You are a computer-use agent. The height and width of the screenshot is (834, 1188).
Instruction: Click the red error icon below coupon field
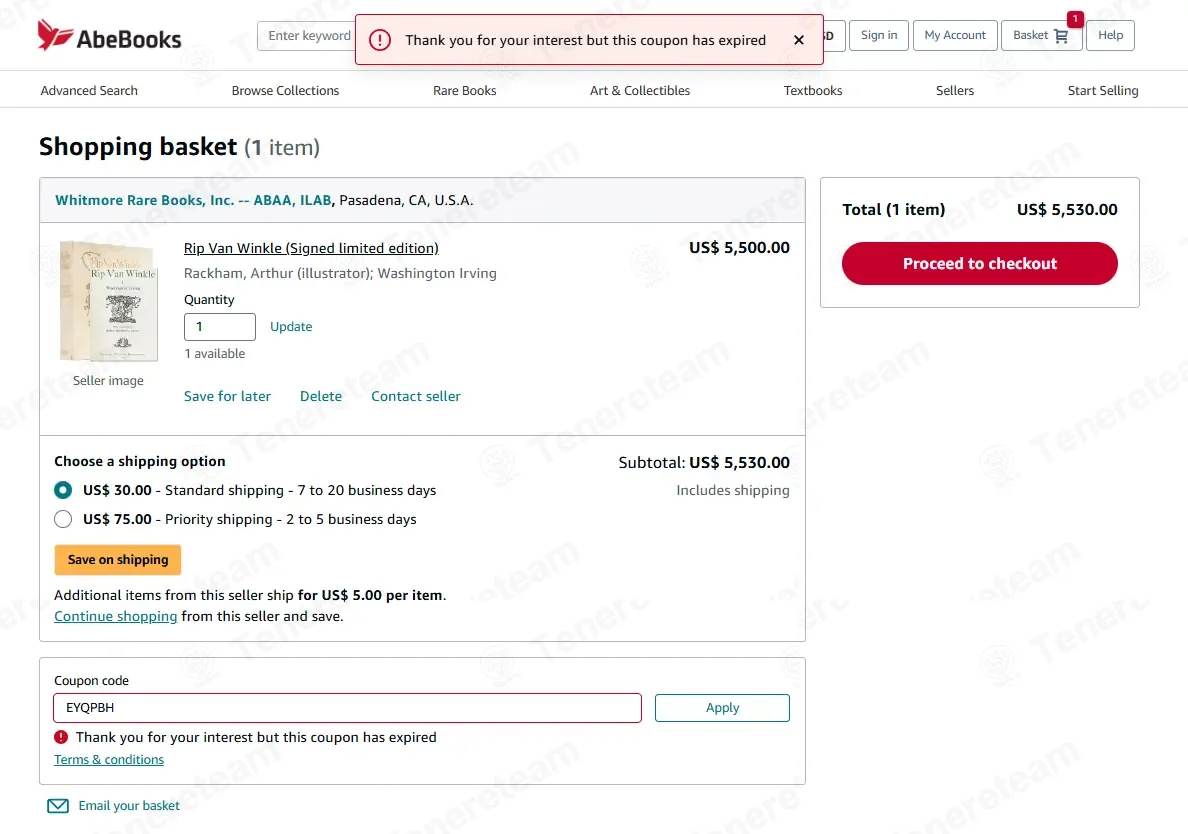point(61,737)
